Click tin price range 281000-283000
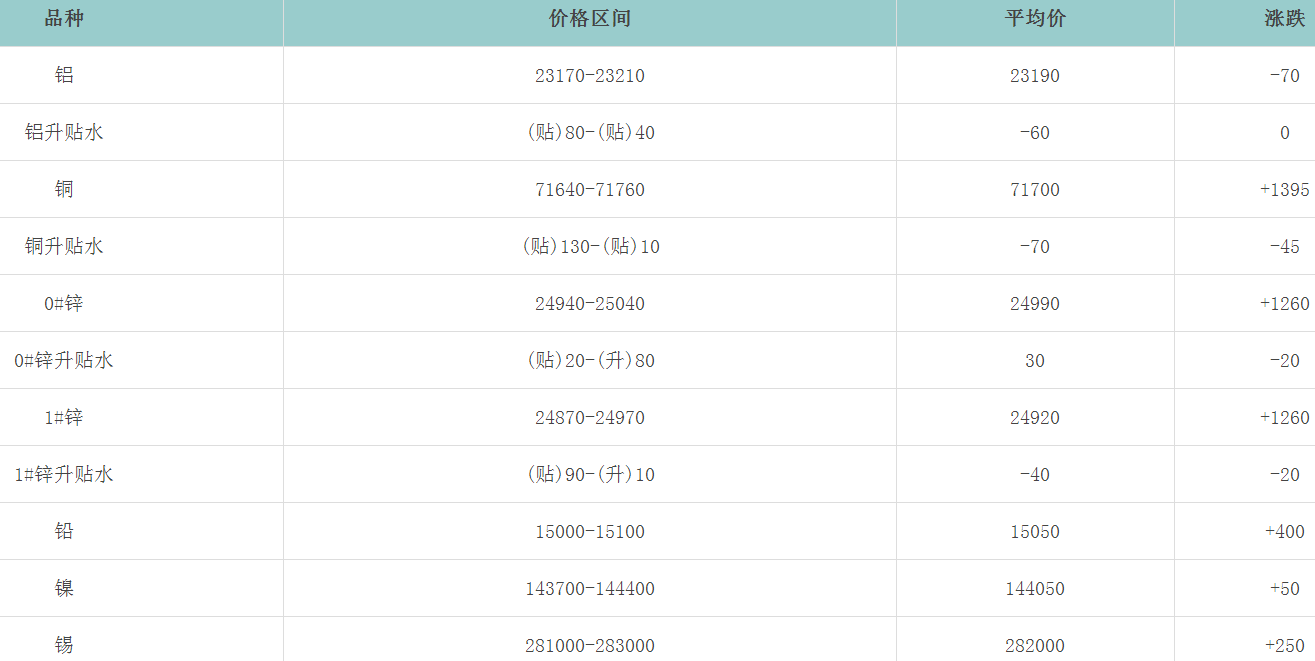Image resolution: width=1315 pixels, height=661 pixels. point(590,645)
